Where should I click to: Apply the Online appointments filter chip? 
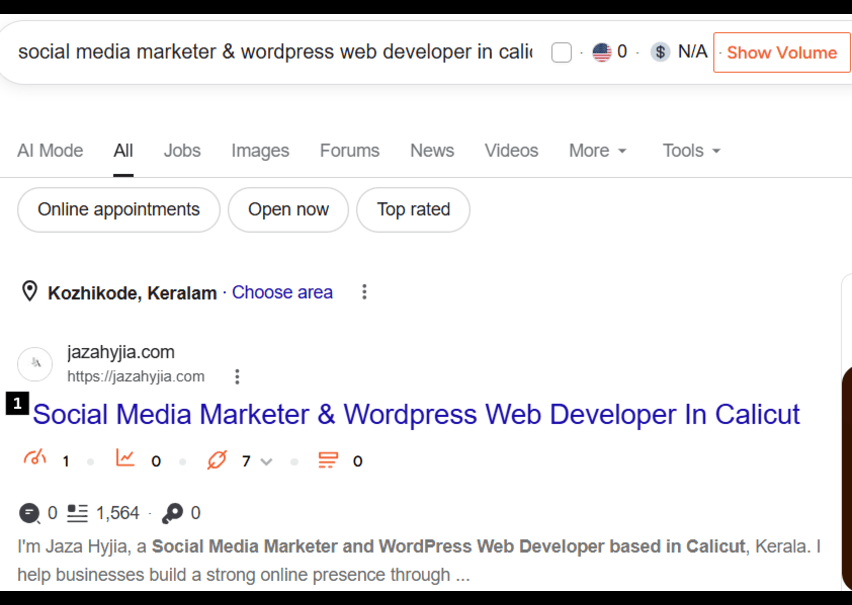coord(118,210)
